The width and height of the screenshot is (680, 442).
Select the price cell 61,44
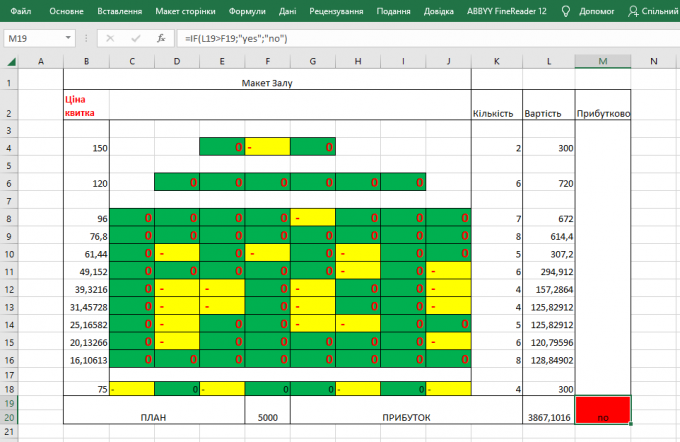tap(86, 254)
